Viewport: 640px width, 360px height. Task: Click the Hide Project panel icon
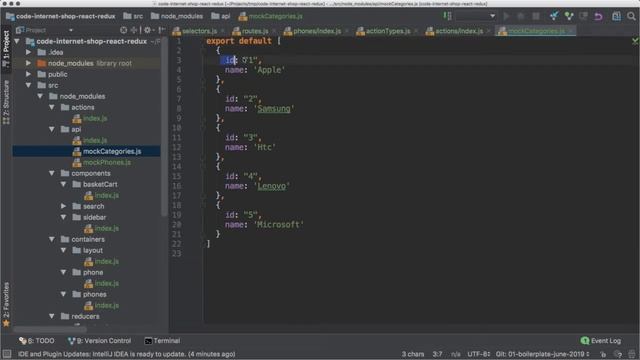coord(162,30)
